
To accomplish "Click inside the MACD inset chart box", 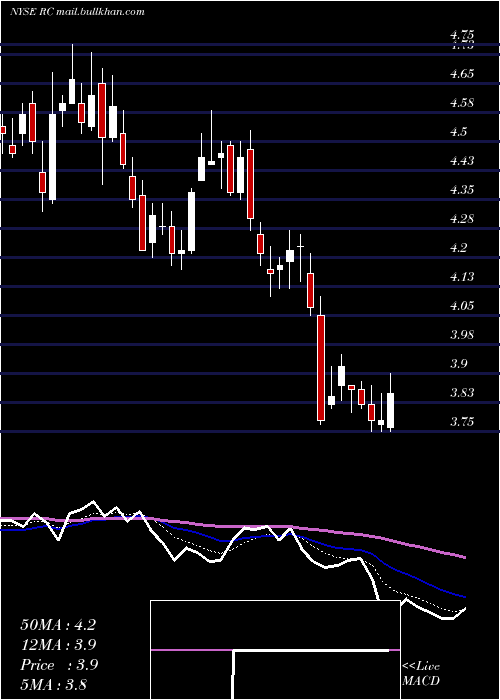I will pos(275,650).
